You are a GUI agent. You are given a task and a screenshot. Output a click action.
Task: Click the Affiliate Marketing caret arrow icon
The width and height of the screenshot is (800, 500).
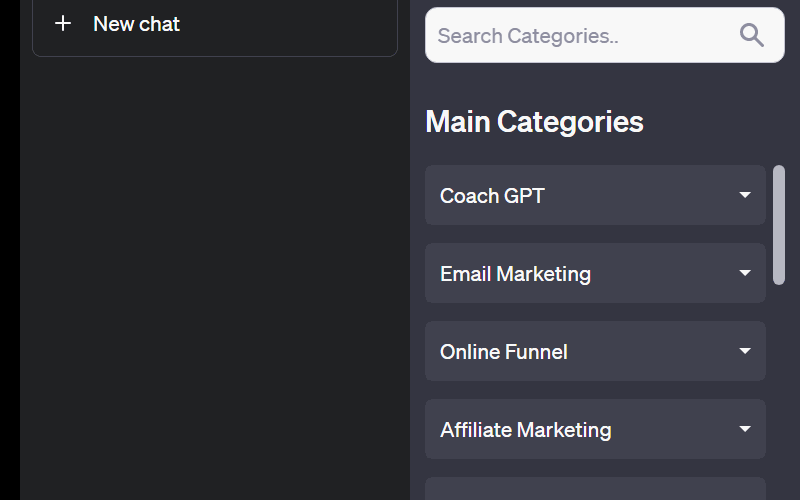[745, 429]
